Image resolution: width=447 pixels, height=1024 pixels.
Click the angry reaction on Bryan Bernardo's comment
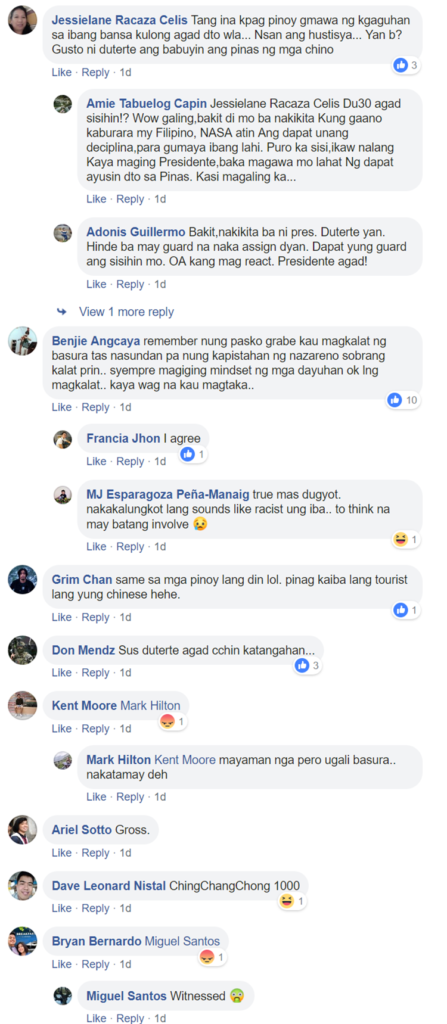207,957
